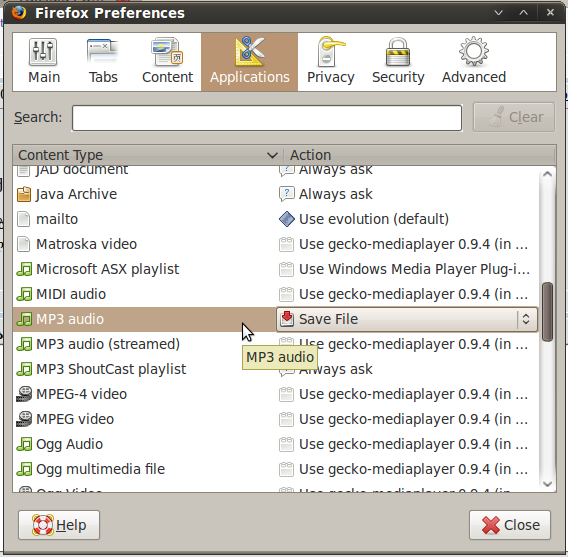Click the Ogg Audio gecko-mediaplayer action
The width and height of the screenshot is (568, 557).
pos(413,444)
